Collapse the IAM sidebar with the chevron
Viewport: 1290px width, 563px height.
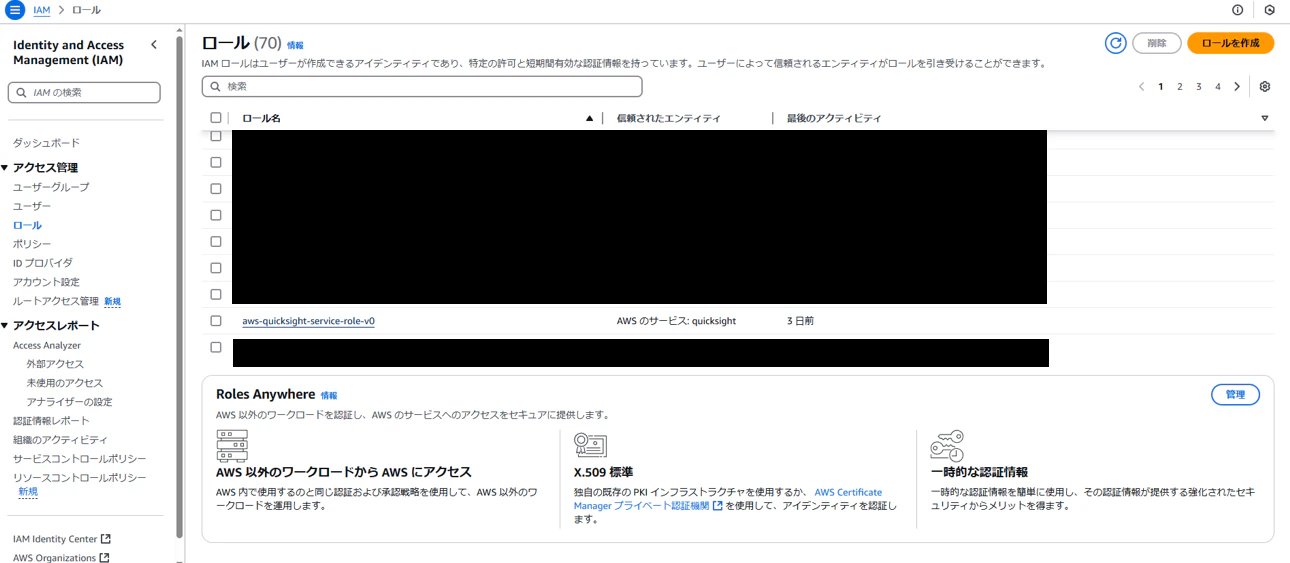(x=154, y=45)
